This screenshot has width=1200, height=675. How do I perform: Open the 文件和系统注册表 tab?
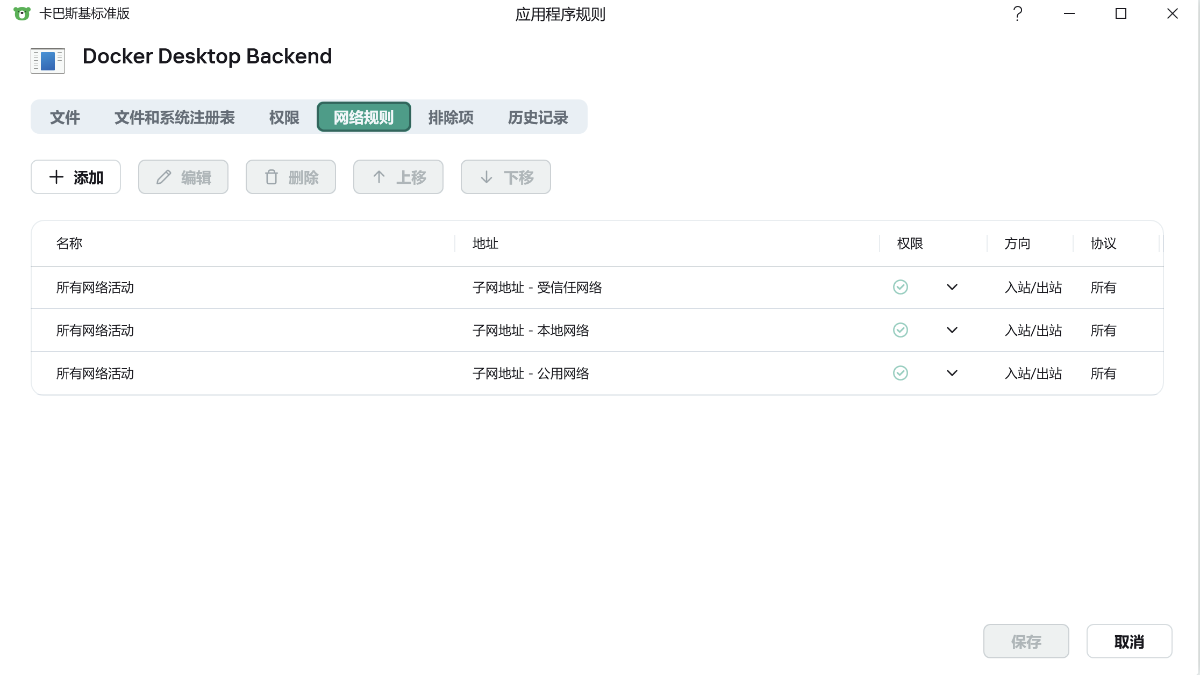pos(174,117)
